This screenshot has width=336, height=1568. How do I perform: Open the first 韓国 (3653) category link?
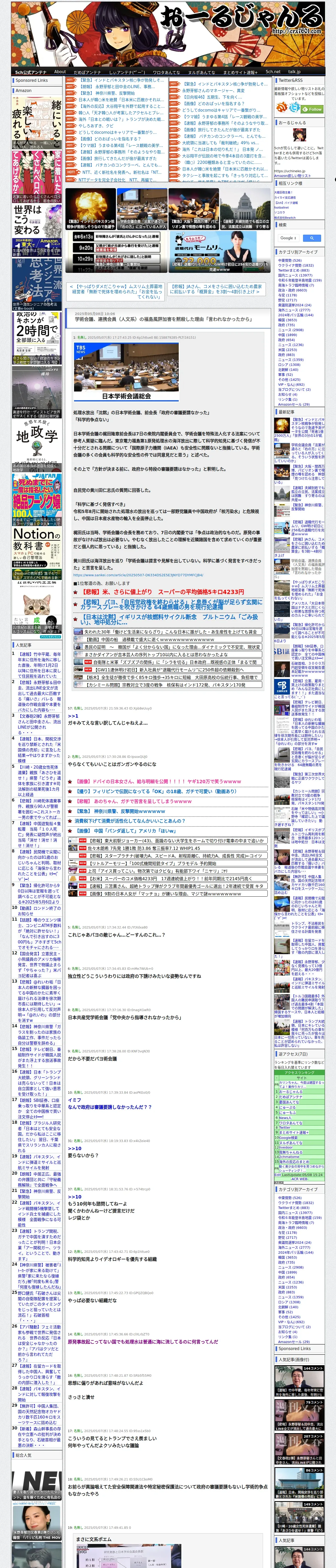[x=287, y=320]
